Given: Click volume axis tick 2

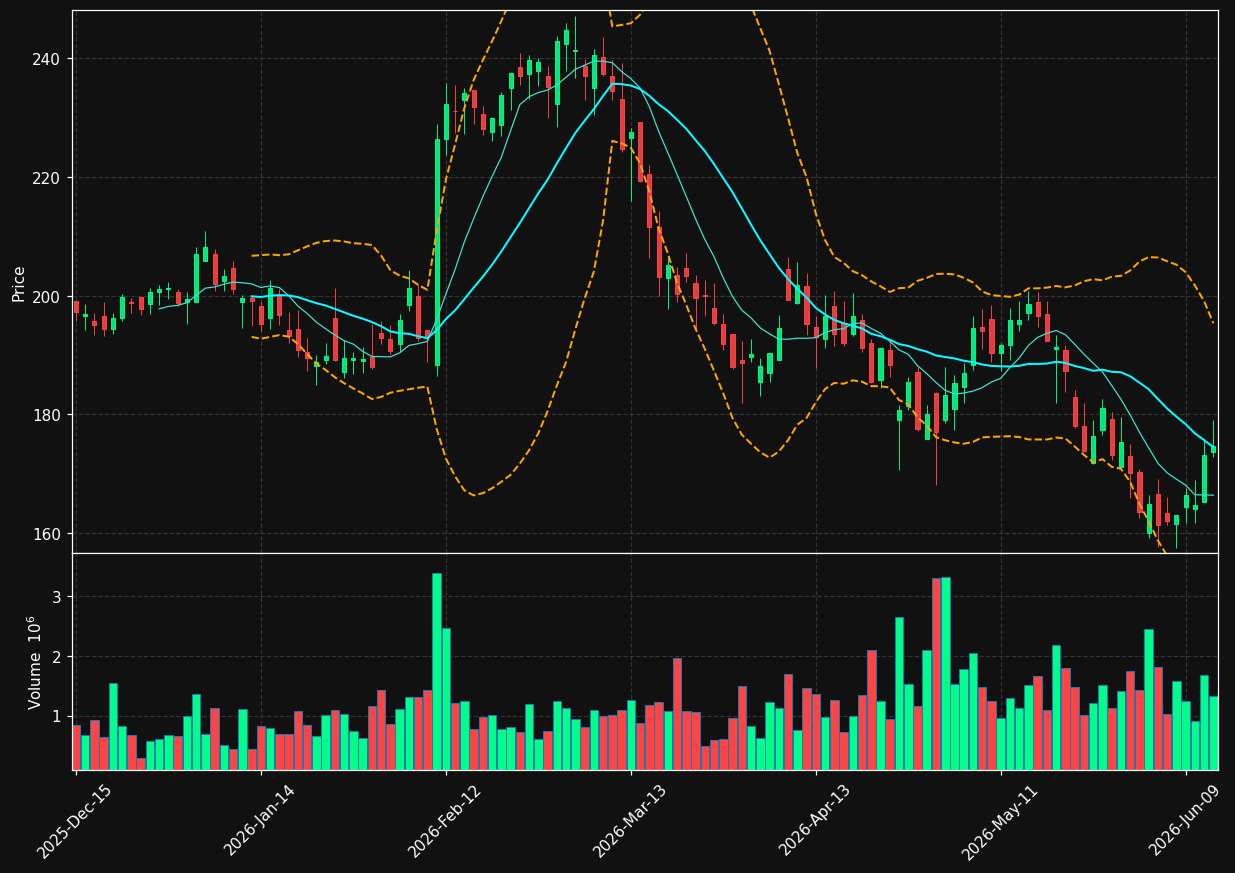Looking at the screenshot, I should (x=56, y=657).
